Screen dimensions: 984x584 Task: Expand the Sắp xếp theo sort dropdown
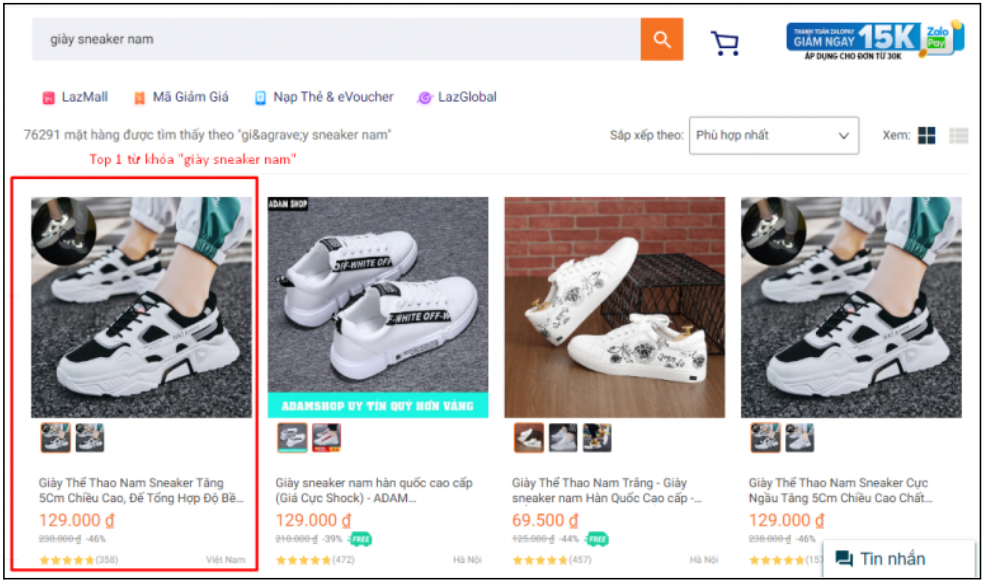click(x=772, y=135)
